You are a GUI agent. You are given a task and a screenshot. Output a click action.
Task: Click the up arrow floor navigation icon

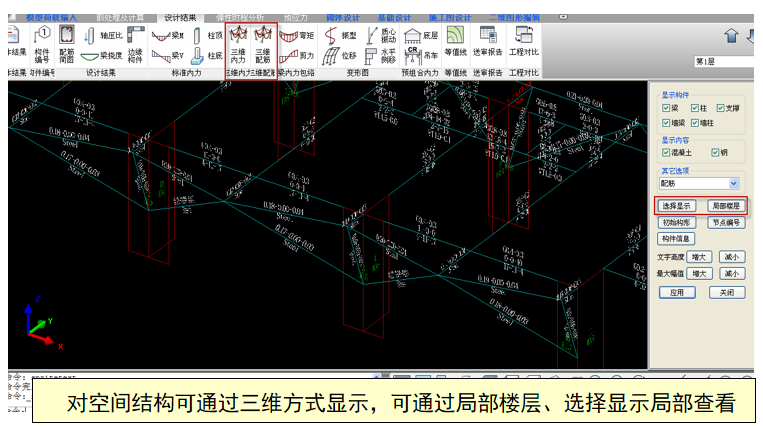pyautogui.click(x=731, y=36)
